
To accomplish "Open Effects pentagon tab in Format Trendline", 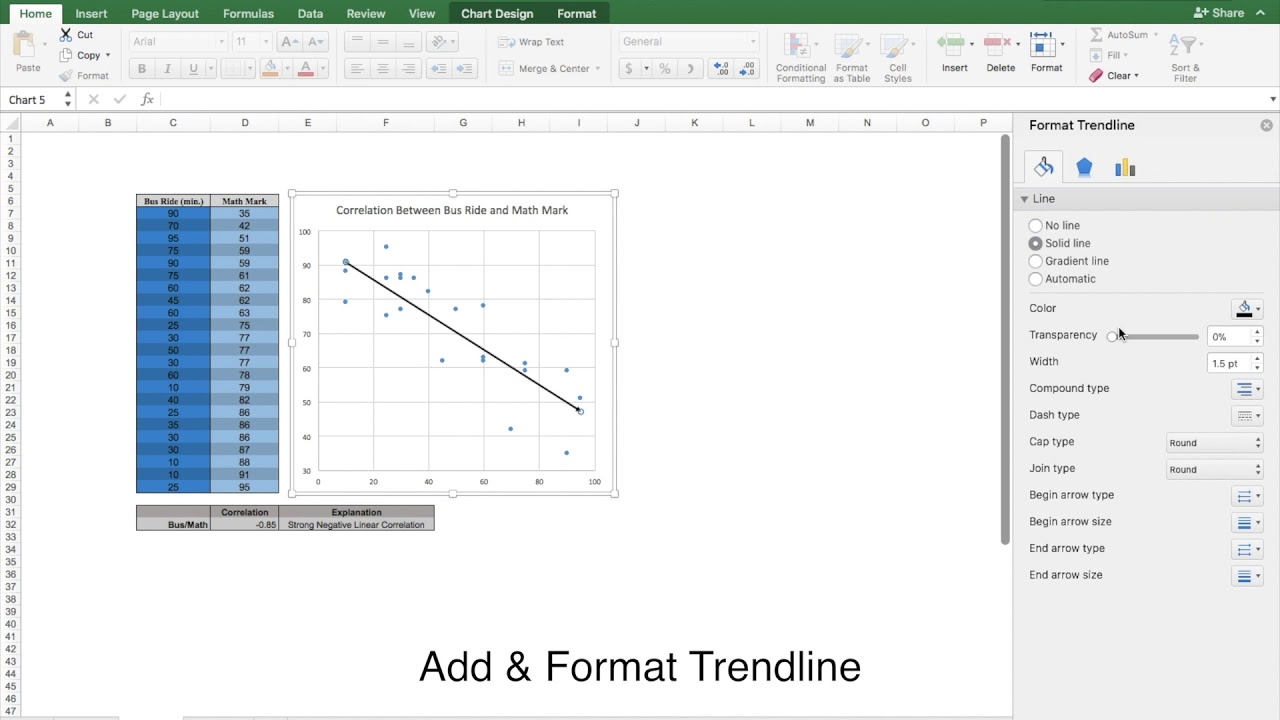I will point(1084,167).
